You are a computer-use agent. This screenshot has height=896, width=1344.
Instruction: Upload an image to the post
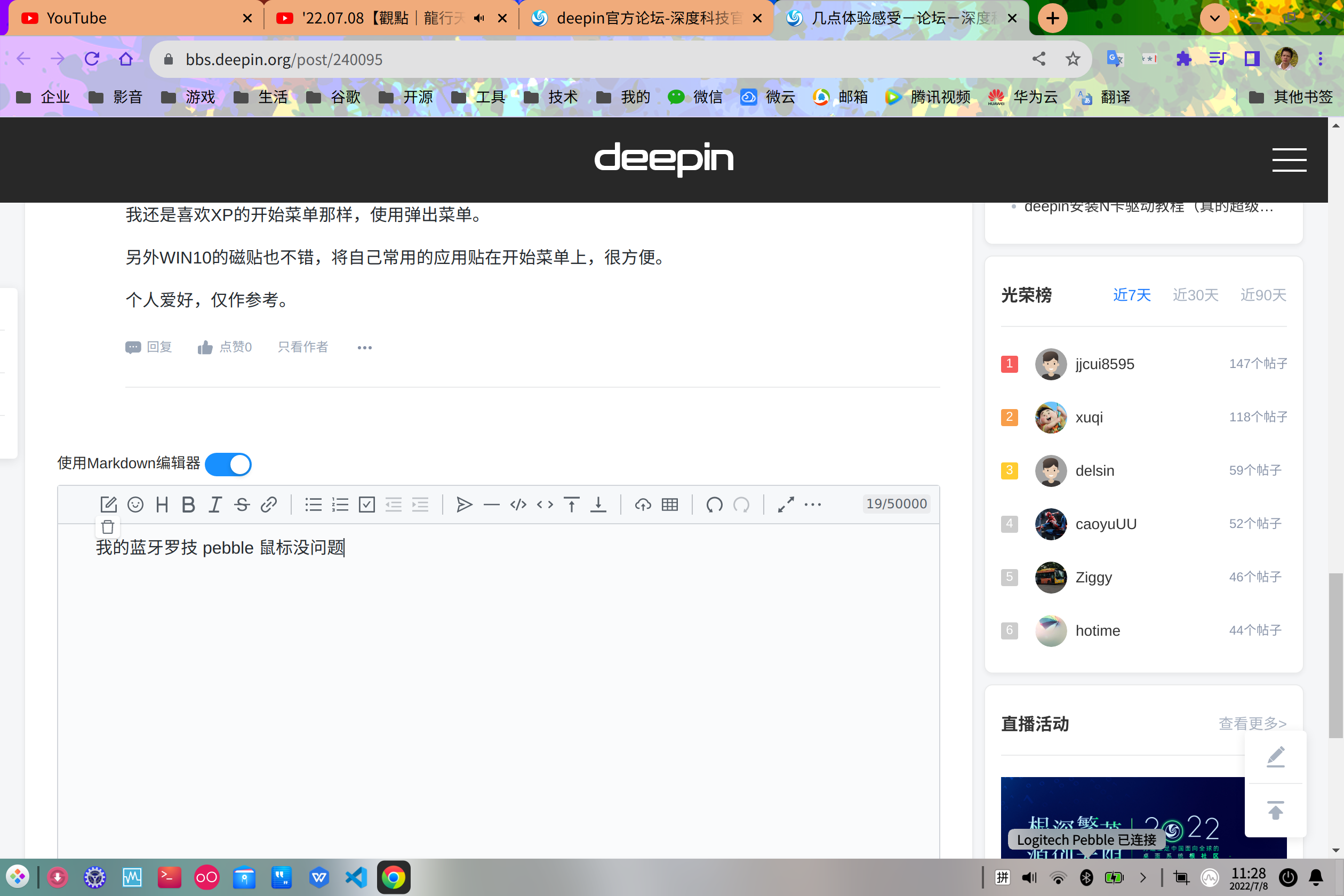(x=642, y=505)
